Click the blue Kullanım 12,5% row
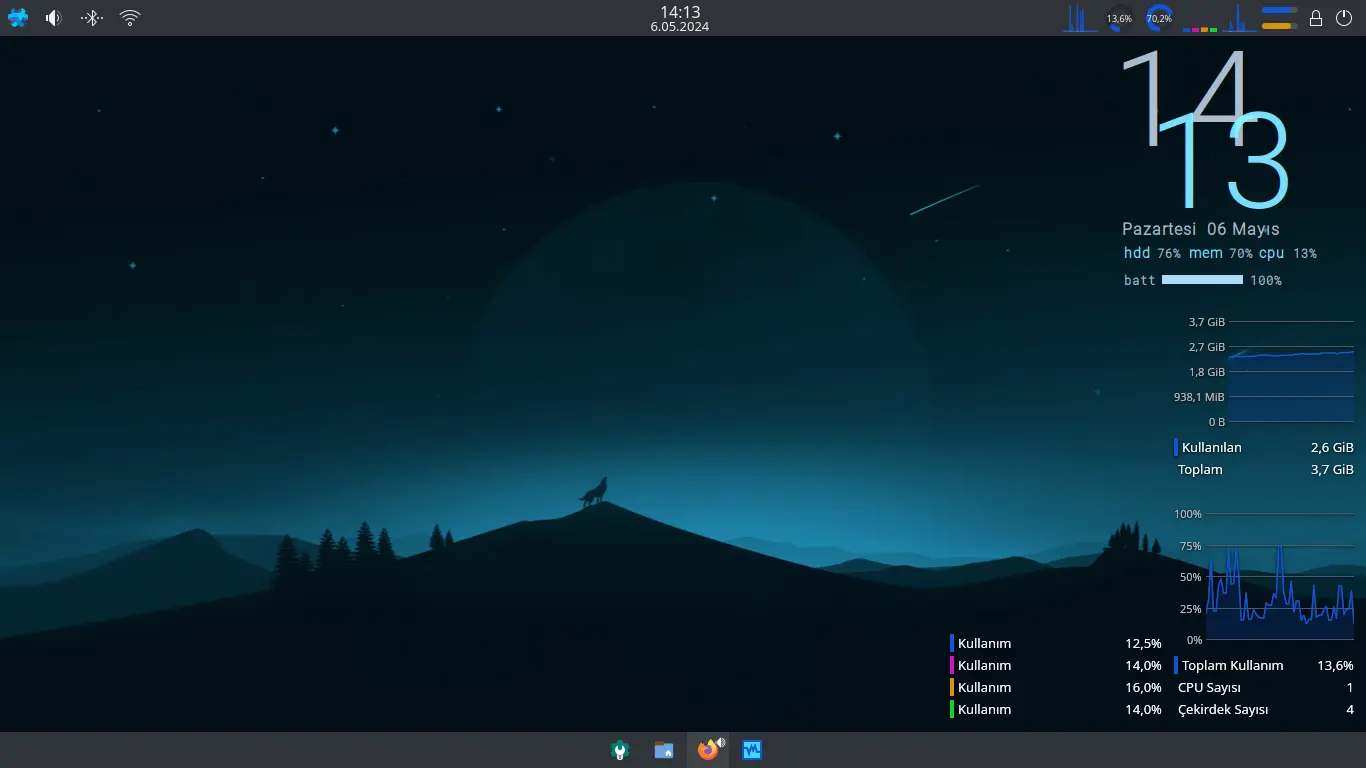This screenshot has height=768, width=1366. 1056,643
